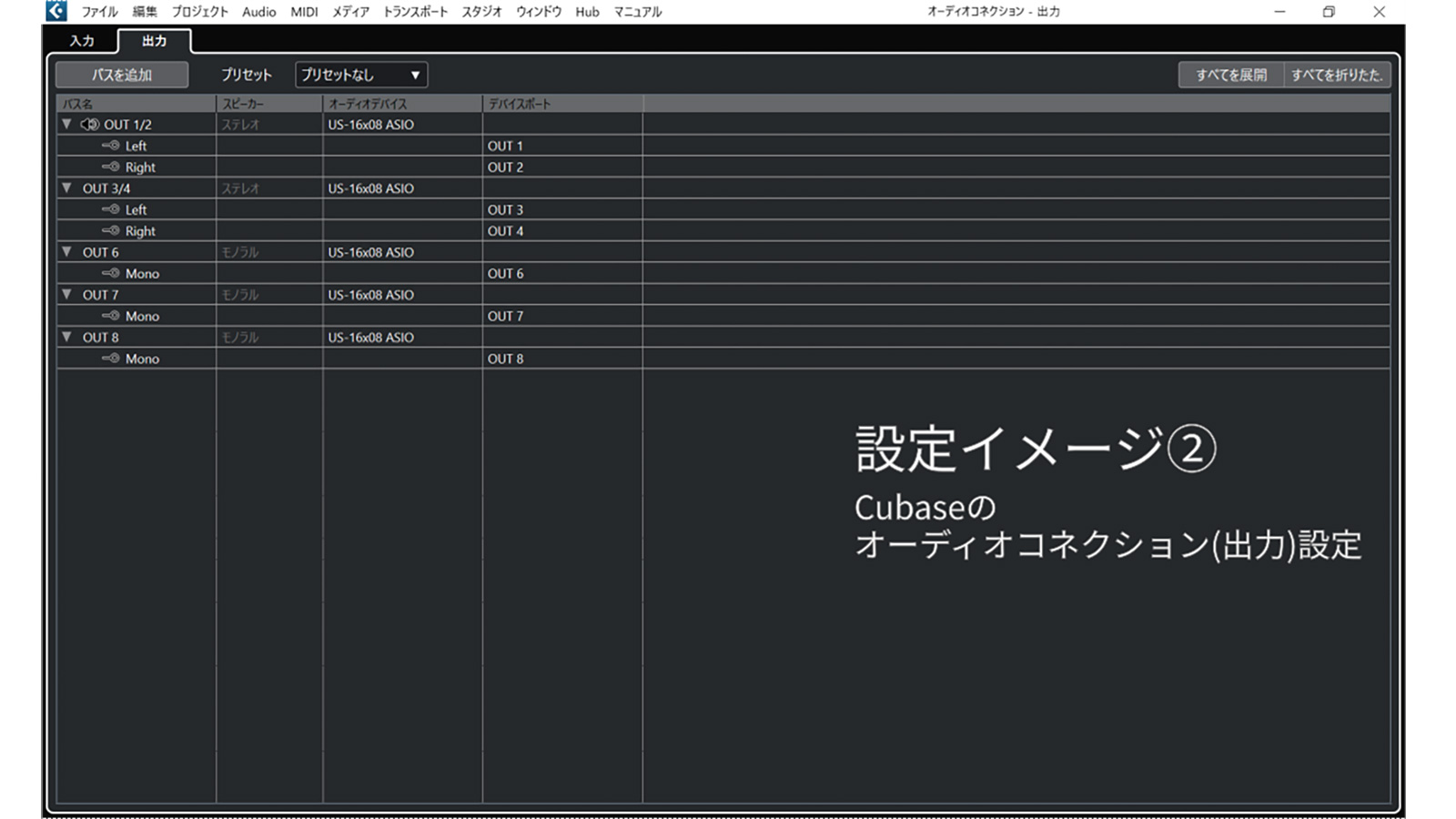Open the プロジェクト menu
The height and width of the screenshot is (819, 1456).
(x=200, y=12)
